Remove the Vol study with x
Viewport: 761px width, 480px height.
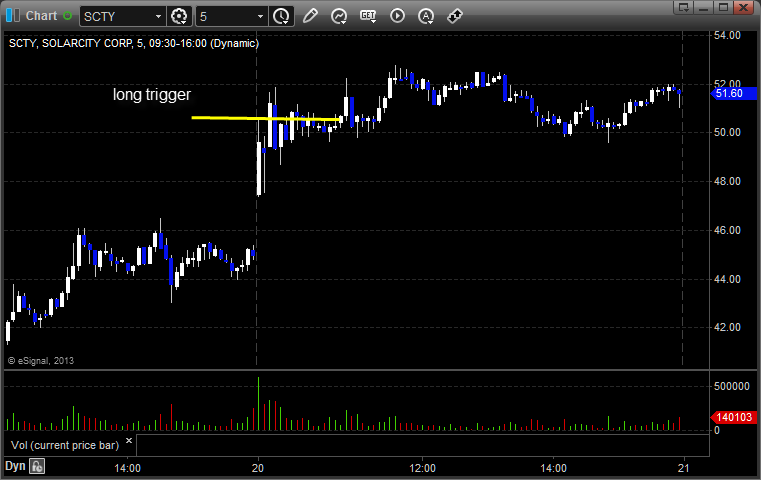coord(129,441)
